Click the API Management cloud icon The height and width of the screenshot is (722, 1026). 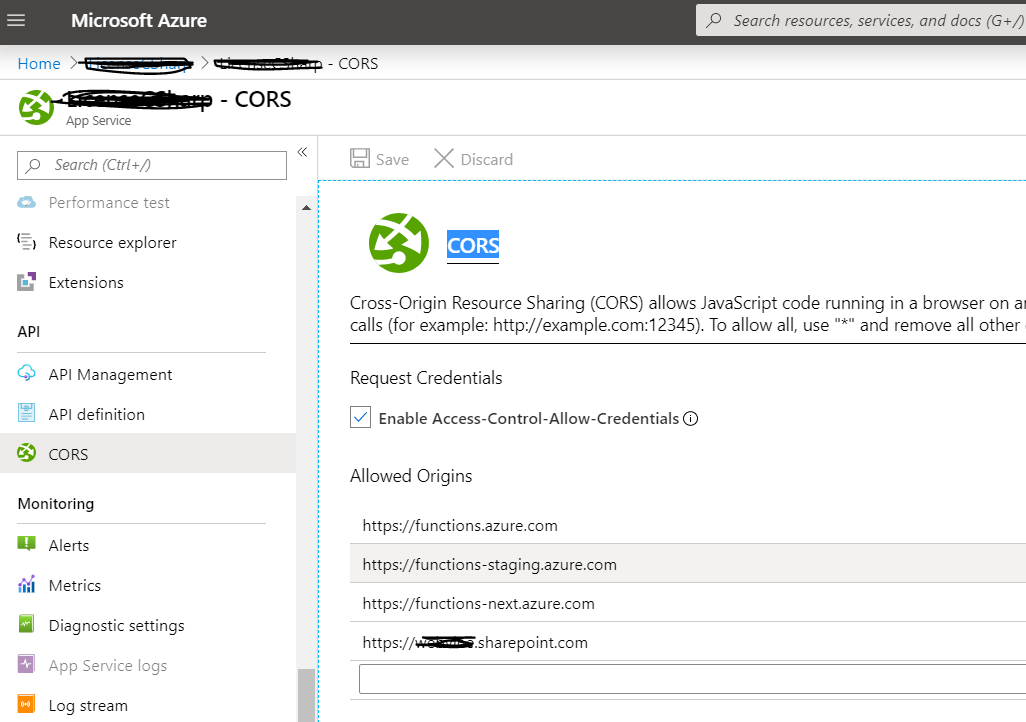pos(27,374)
